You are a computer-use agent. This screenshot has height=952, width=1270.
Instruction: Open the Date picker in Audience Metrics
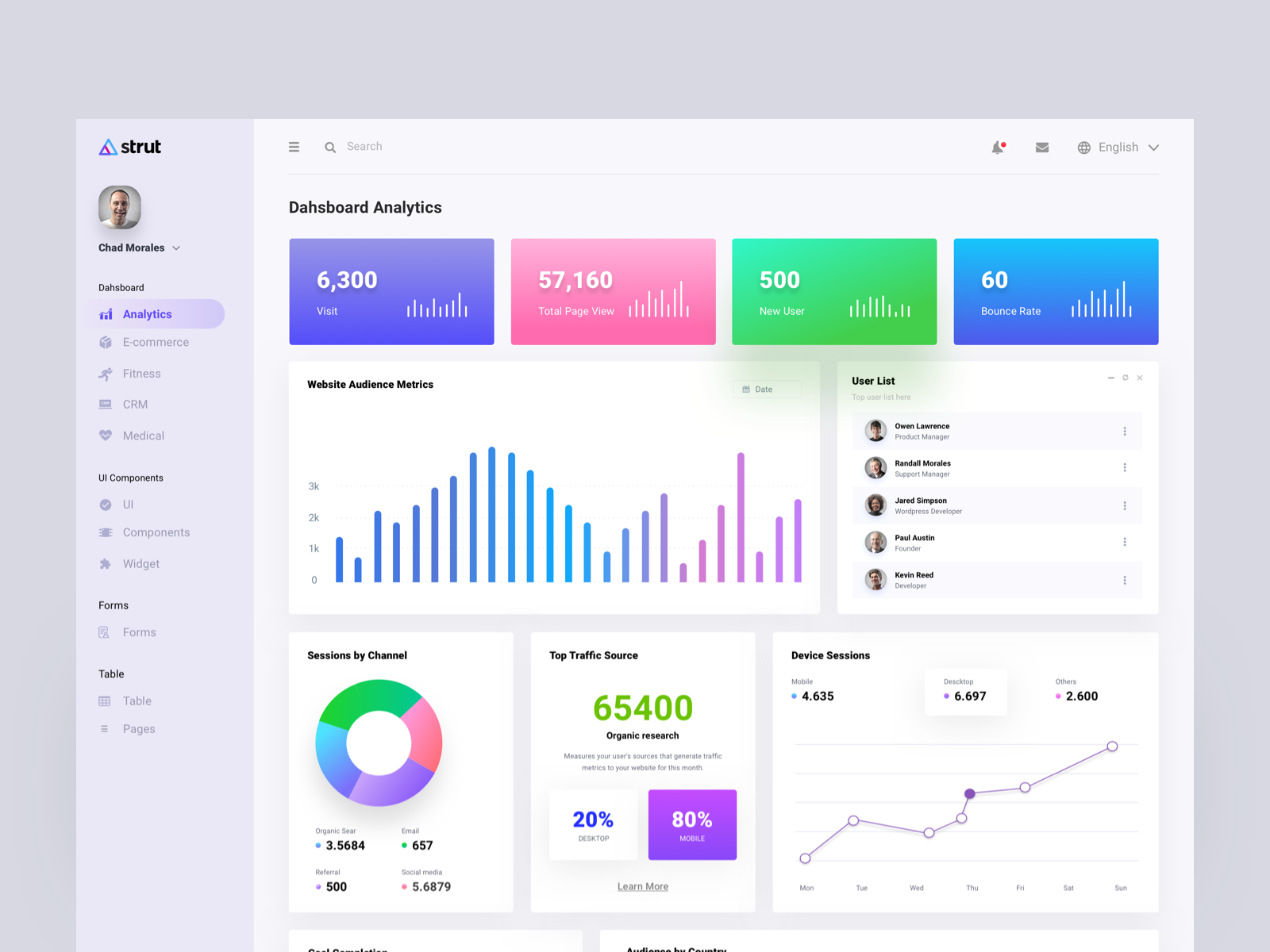pos(767,390)
